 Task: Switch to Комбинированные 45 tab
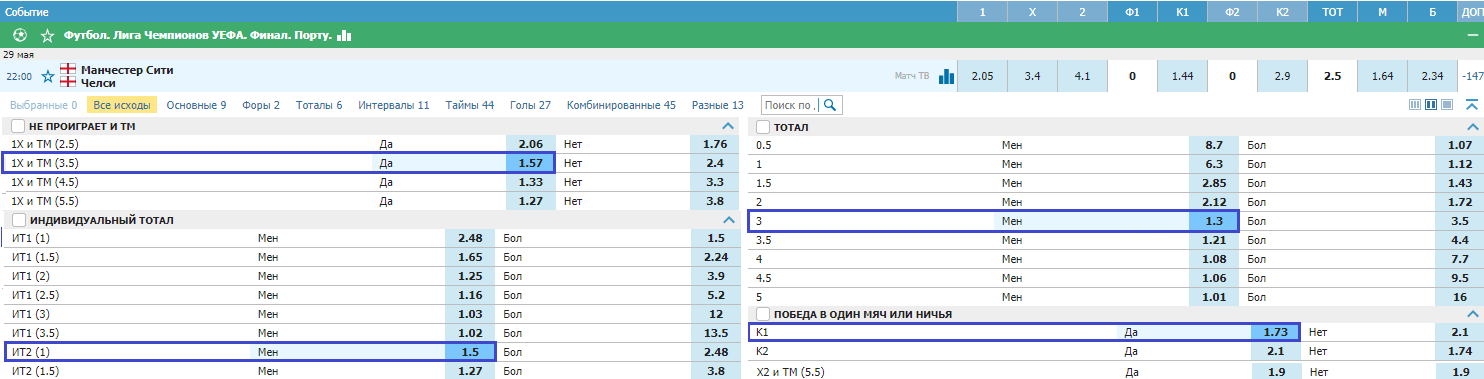[x=621, y=105]
